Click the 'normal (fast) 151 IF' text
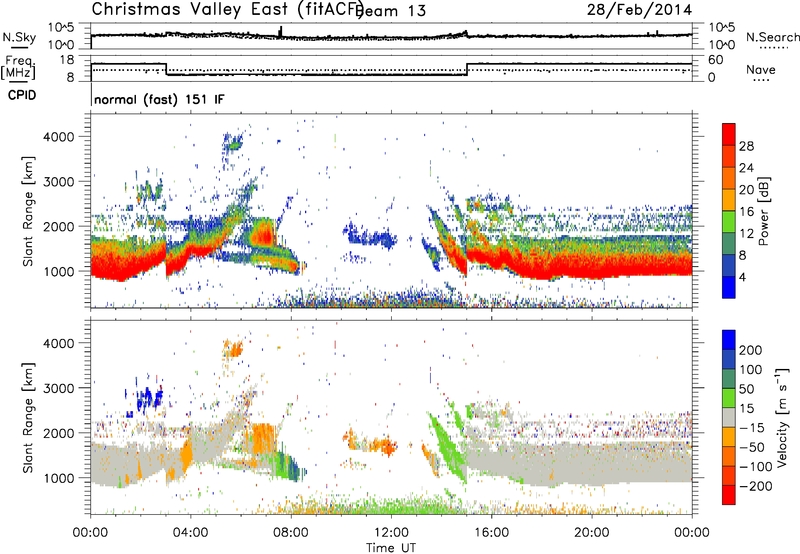The width and height of the screenshot is (800, 554). 159,99
